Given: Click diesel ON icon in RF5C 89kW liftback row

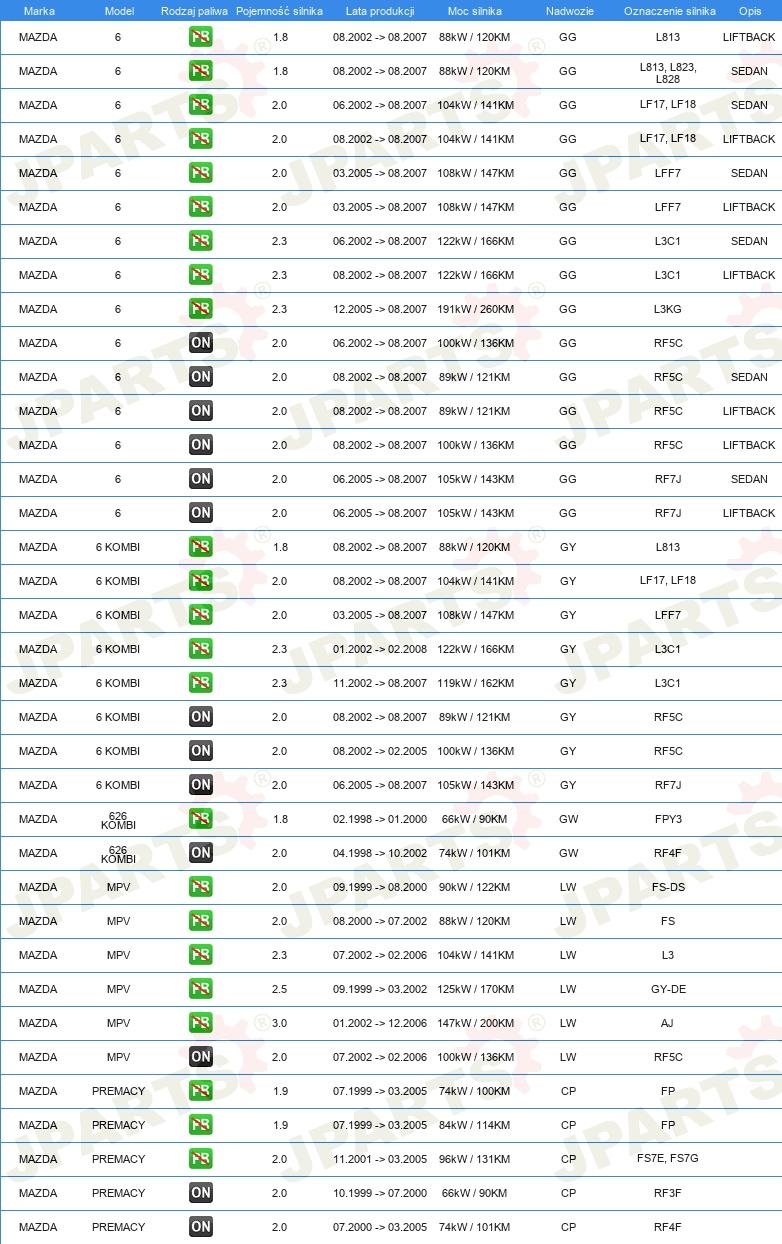Looking at the screenshot, I should point(201,411).
